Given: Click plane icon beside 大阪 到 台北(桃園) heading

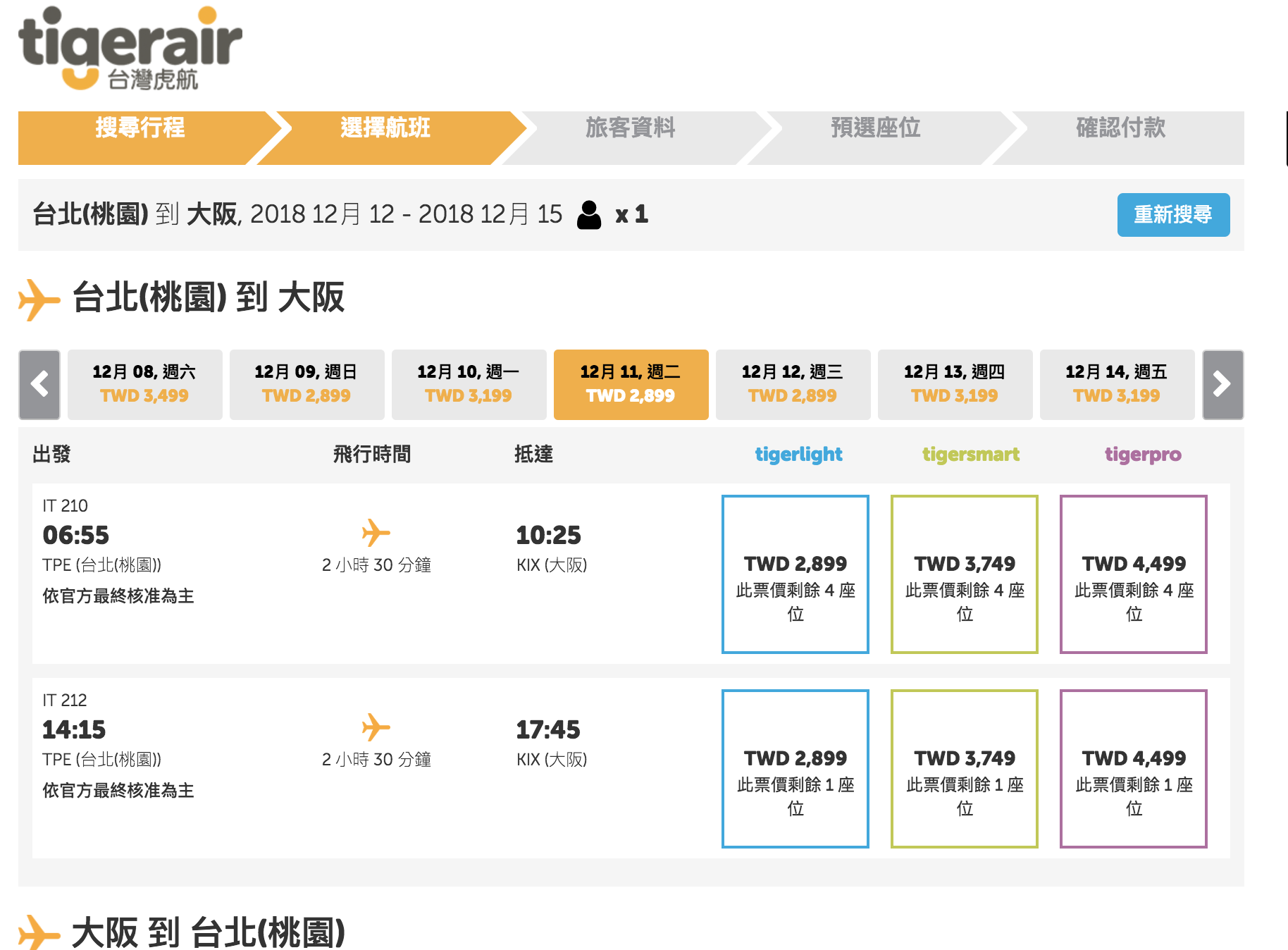Looking at the screenshot, I should 39,932.
